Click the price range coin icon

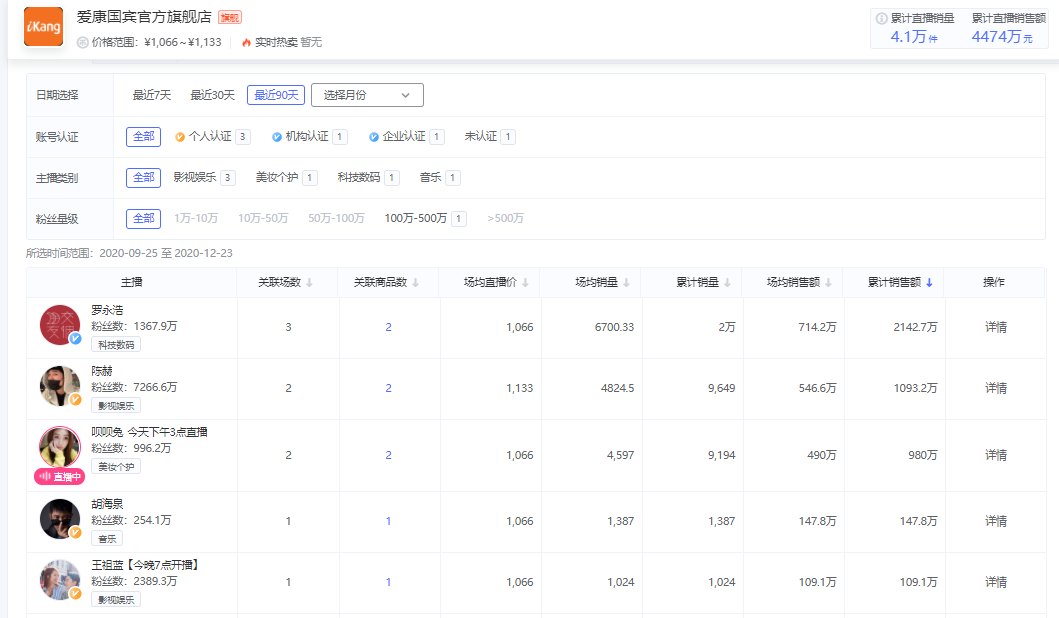pyautogui.click(x=82, y=43)
